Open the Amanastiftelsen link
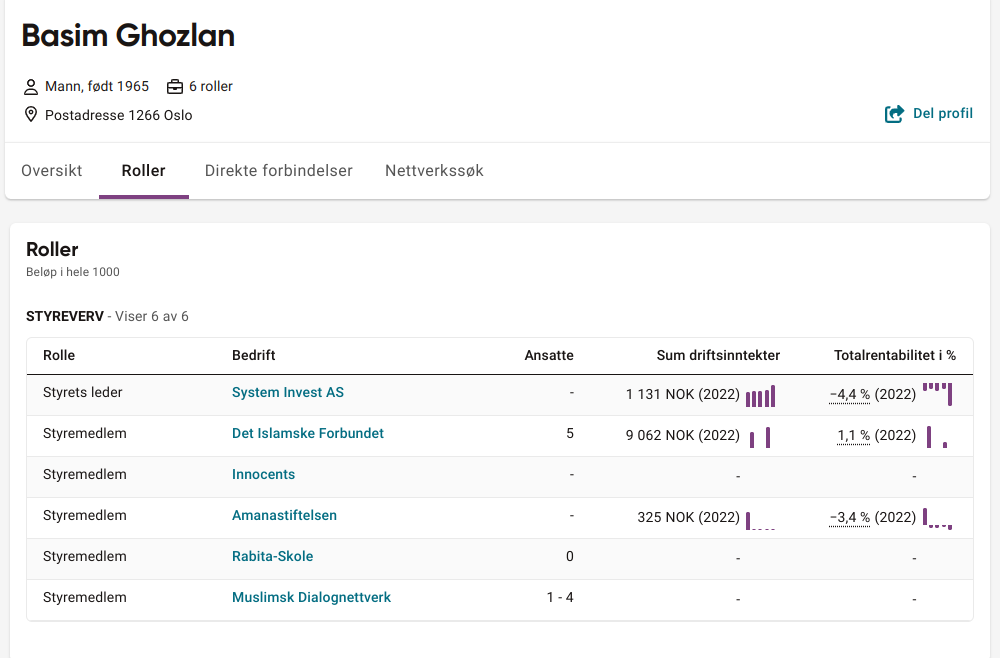This screenshot has height=658, width=1000. (x=284, y=516)
